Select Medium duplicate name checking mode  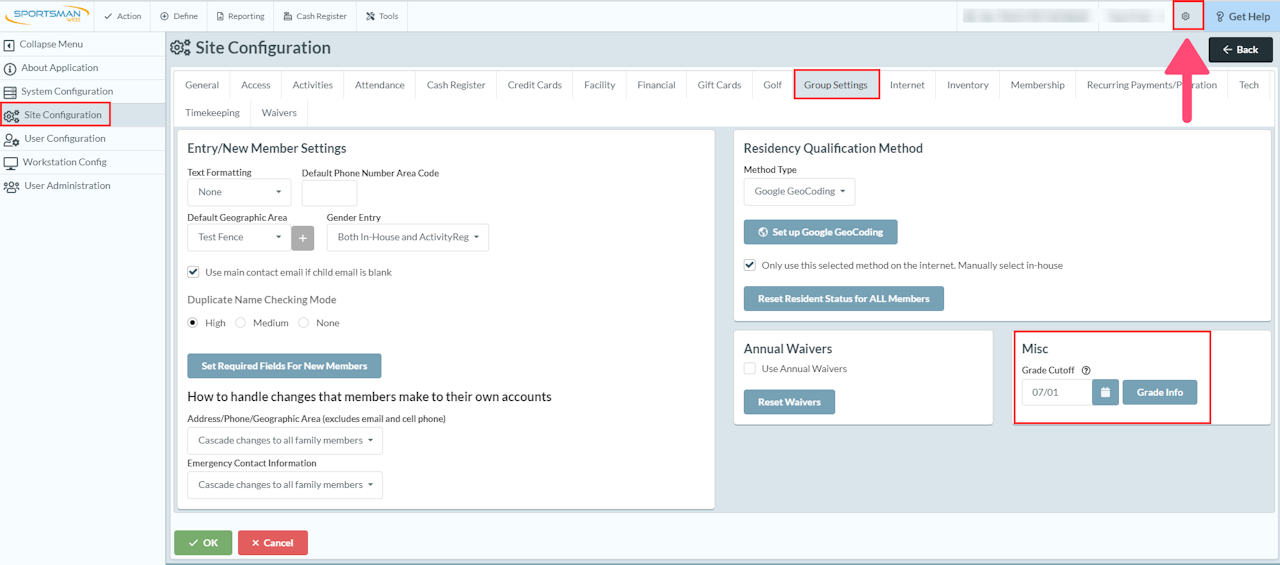[240, 323]
